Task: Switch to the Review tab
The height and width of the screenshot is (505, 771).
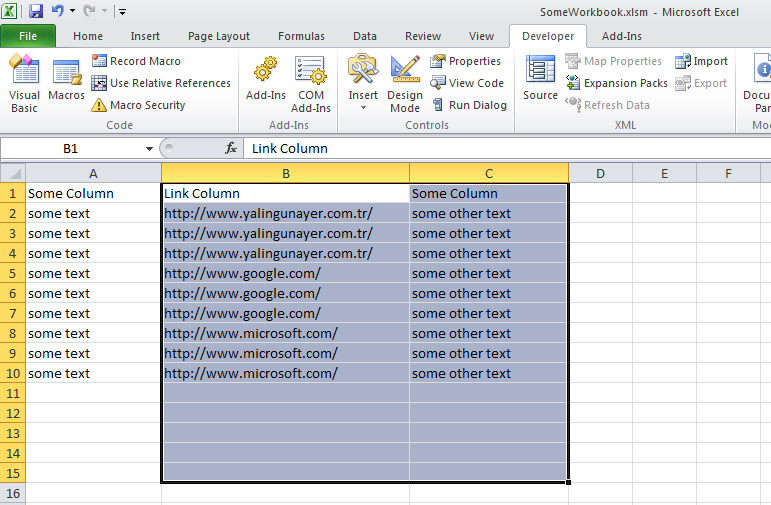Action: [423, 36]
